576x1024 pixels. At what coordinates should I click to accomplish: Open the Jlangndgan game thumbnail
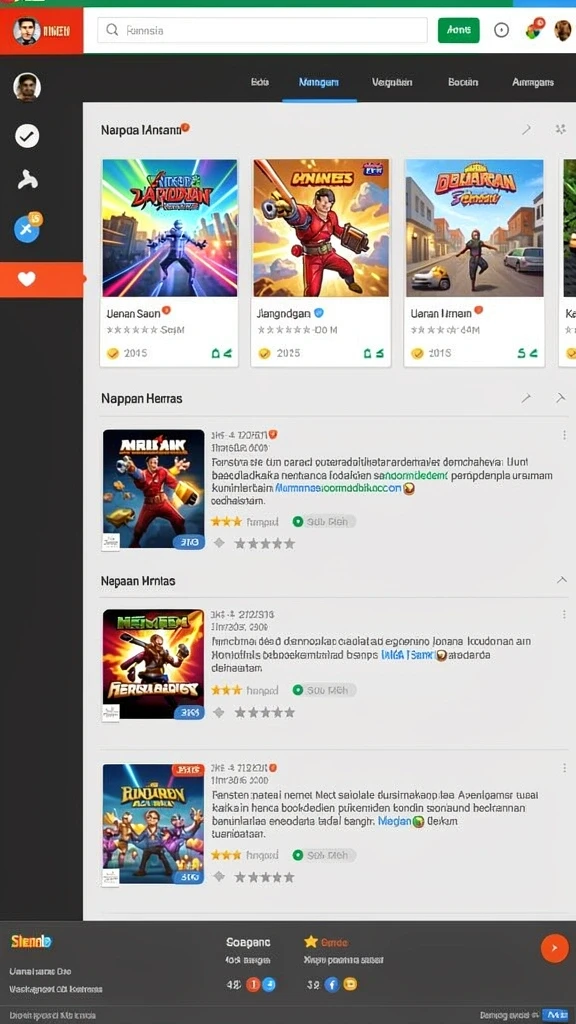click(x=321, y=228)
